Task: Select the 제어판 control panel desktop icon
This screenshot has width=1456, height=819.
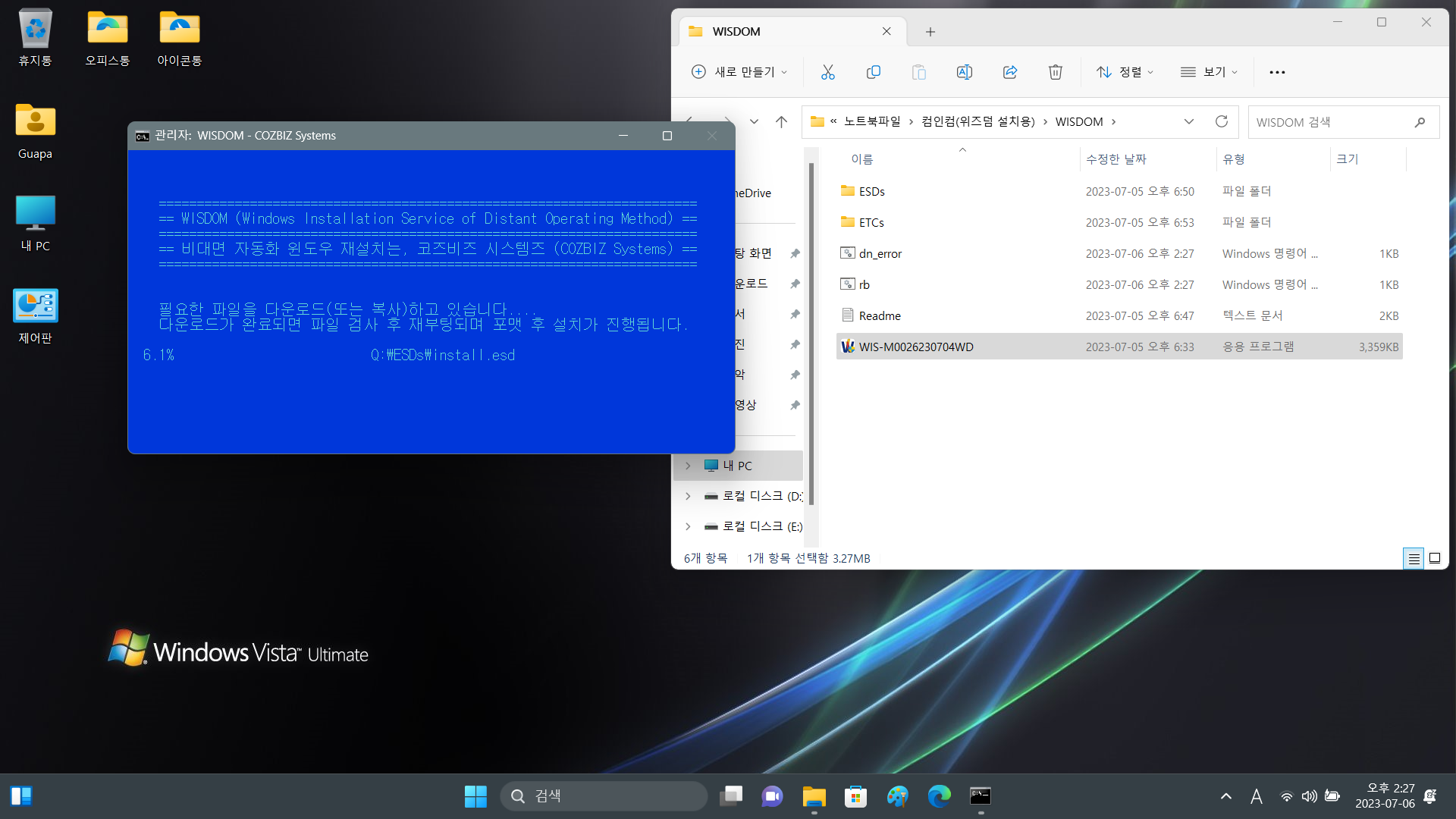Action: pyautogui.click(x=35, y=316)
